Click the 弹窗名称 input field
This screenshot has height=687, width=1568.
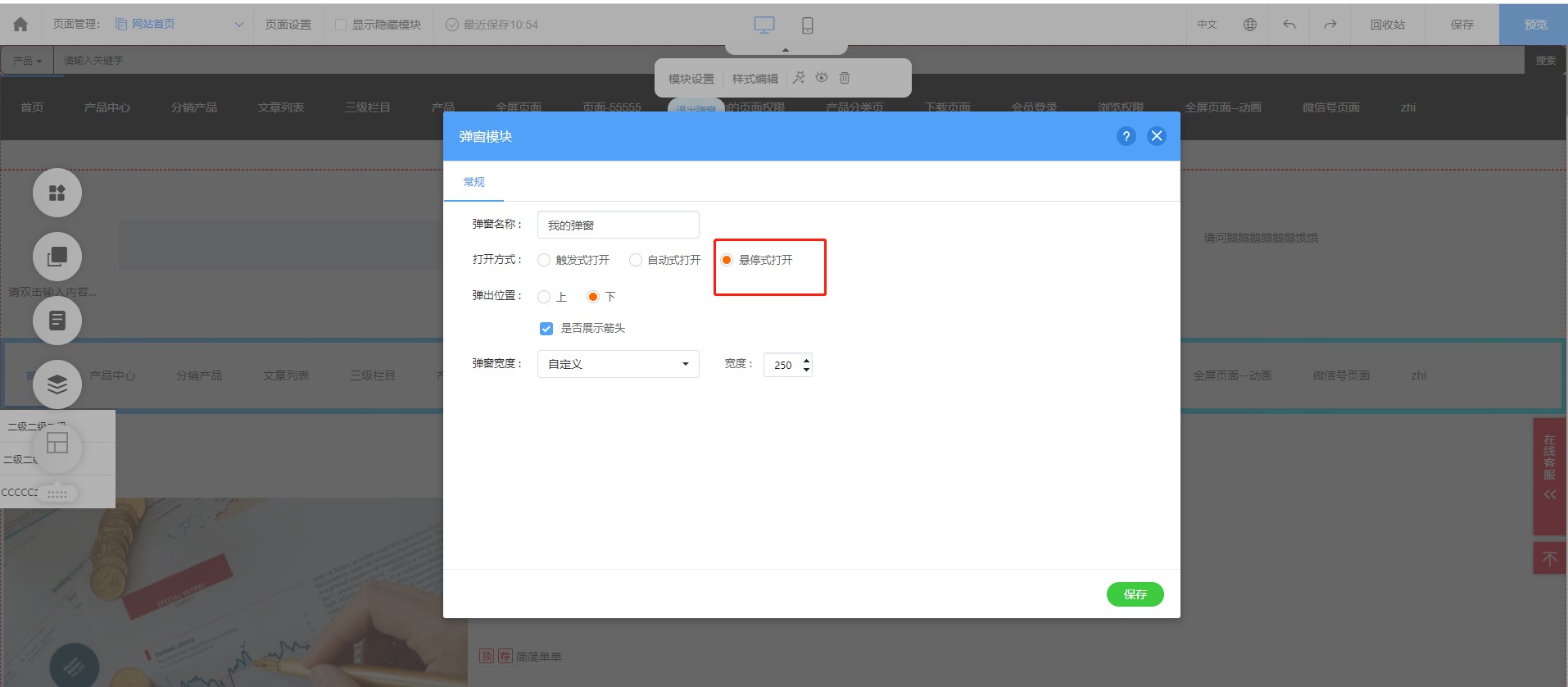pos(619,225)
